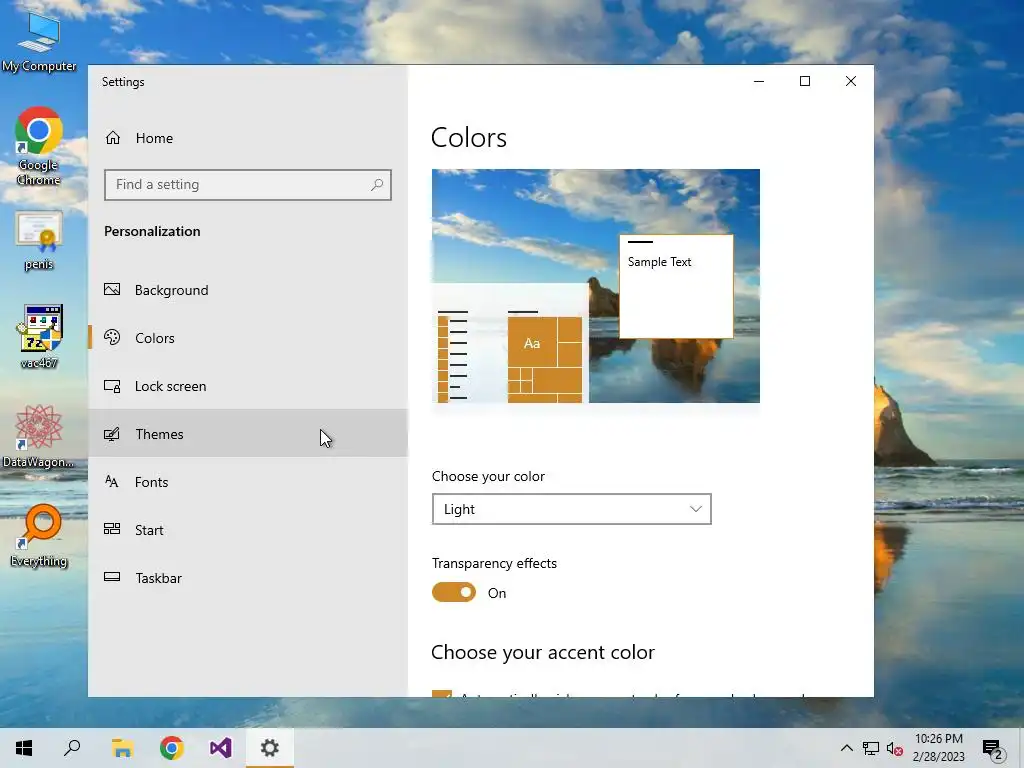Select the My Computer desktop icon

(39, 42)
